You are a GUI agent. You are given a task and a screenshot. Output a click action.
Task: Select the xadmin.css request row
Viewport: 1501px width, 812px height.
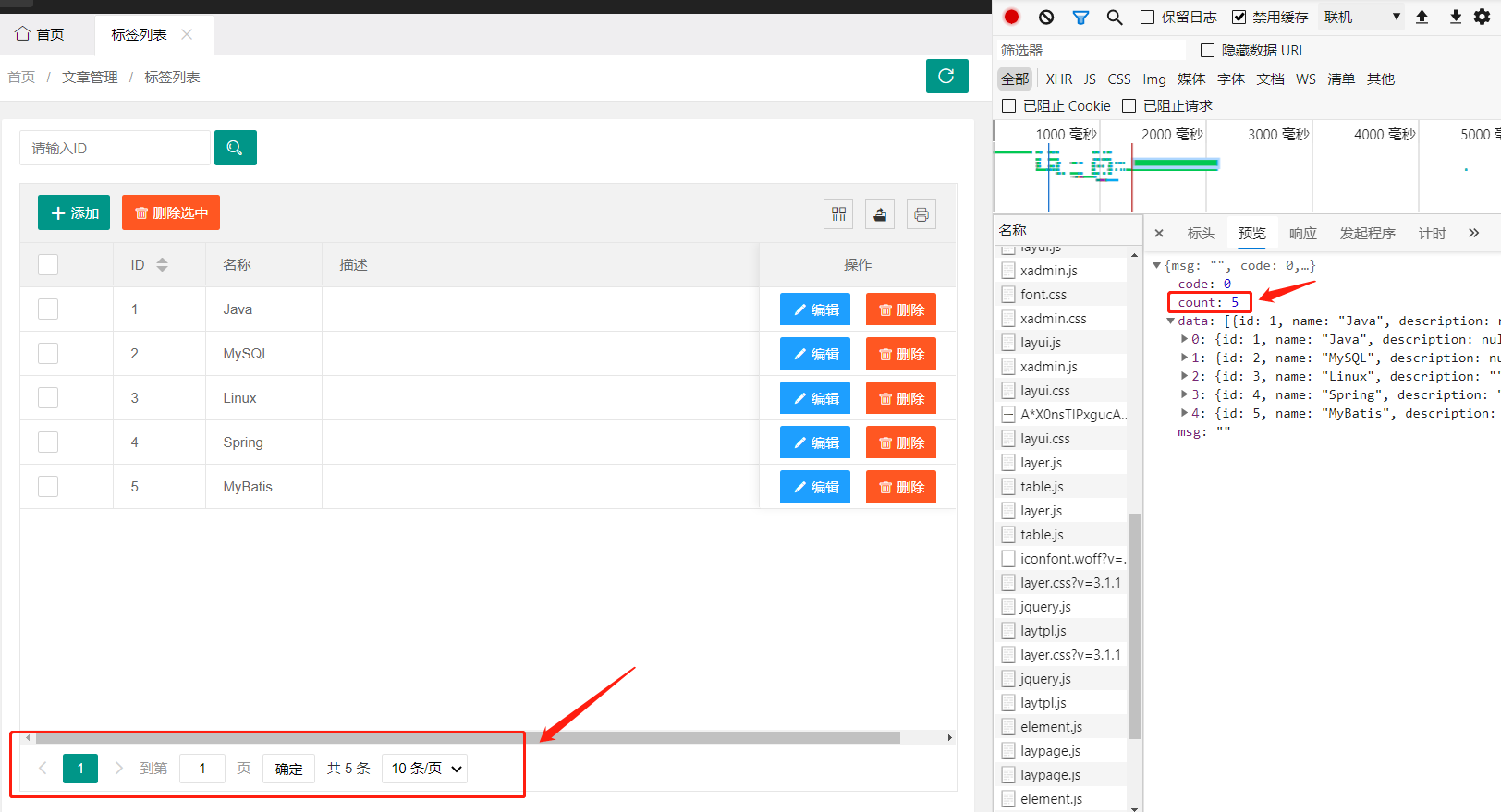[1060, 319]
